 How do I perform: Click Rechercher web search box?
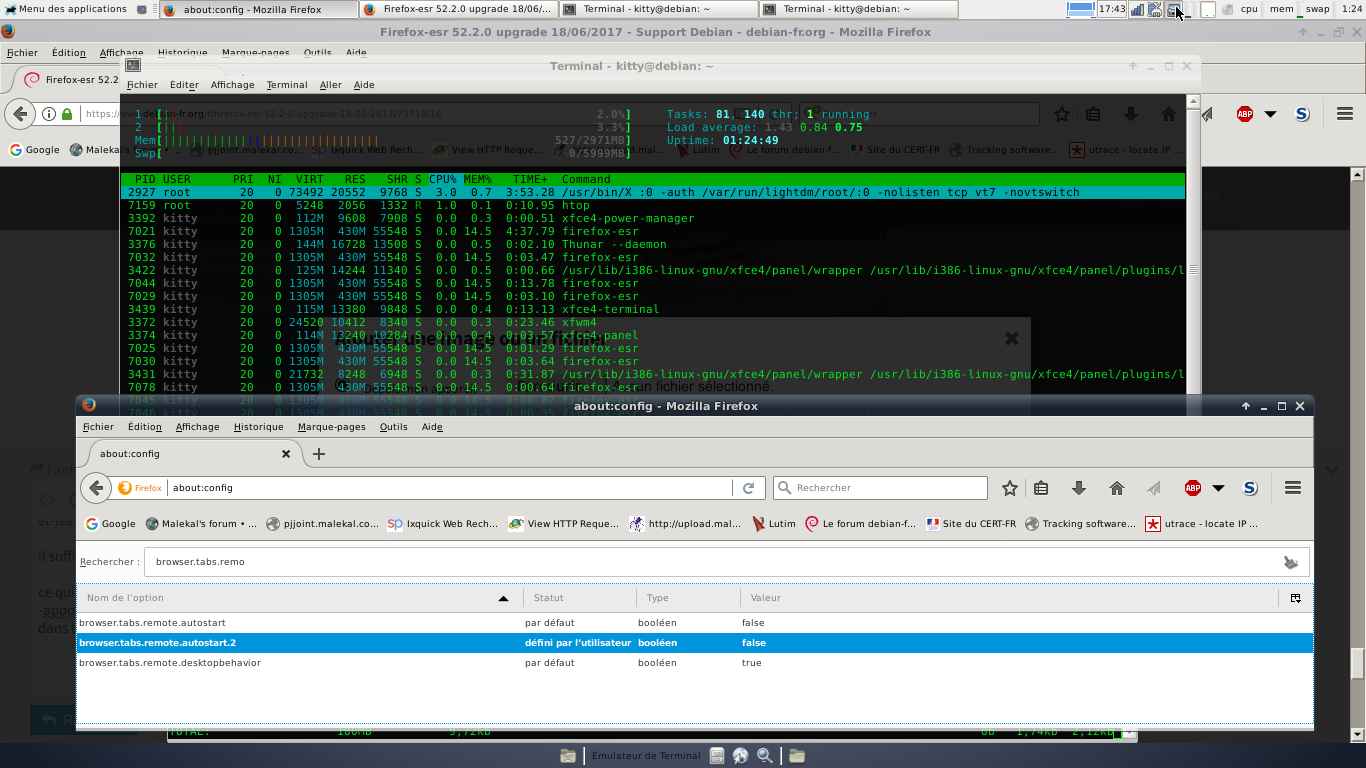[880, 488]
